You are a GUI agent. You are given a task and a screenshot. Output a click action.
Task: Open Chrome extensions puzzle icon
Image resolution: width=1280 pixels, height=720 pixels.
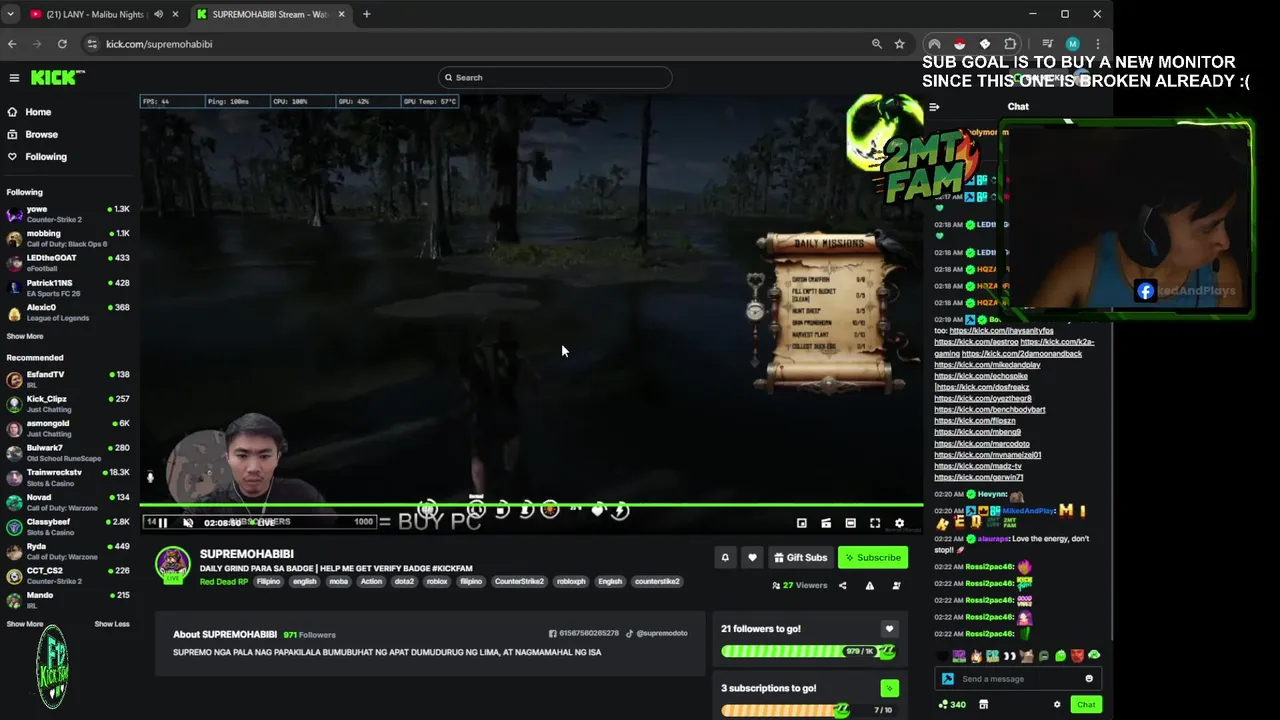1010,44
